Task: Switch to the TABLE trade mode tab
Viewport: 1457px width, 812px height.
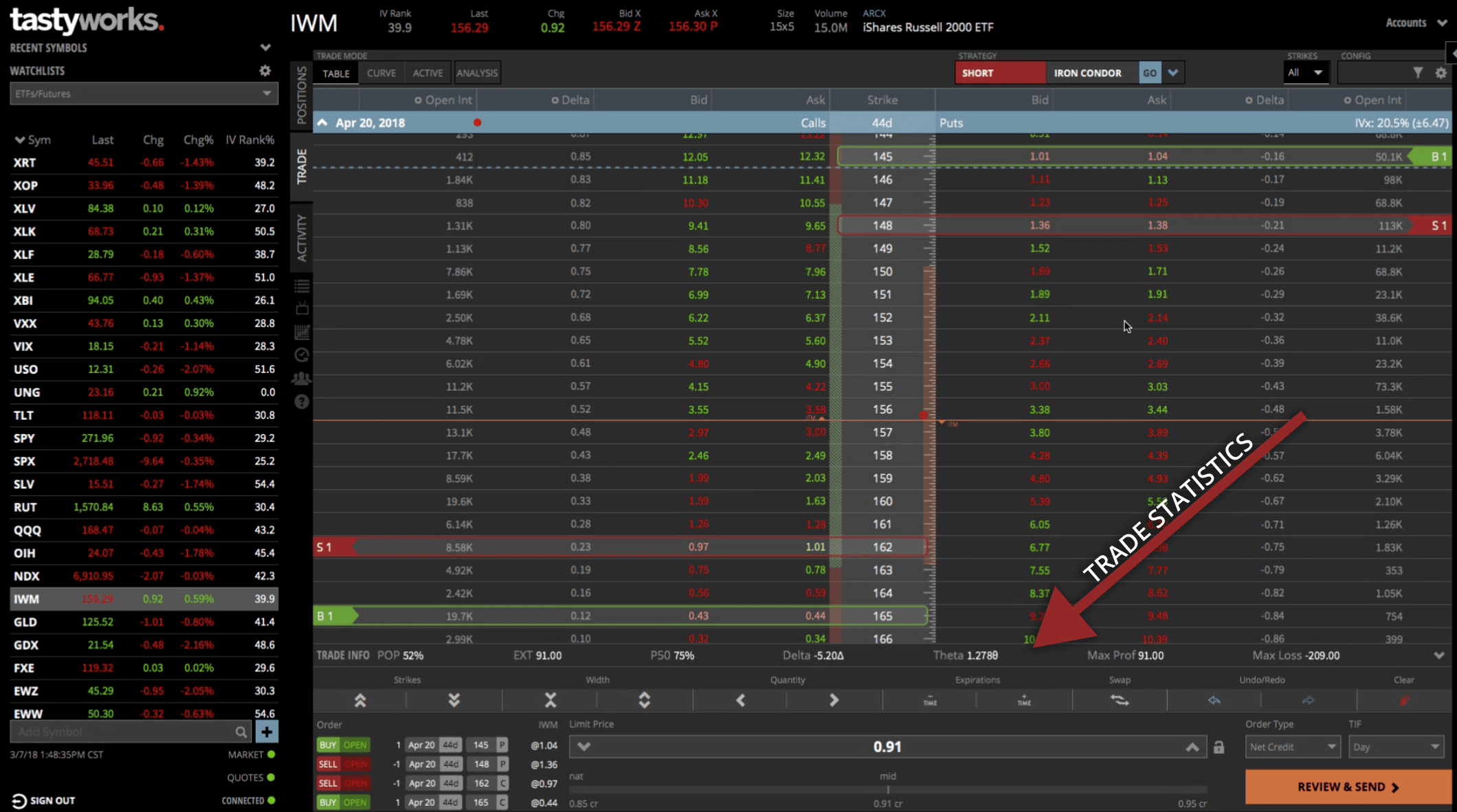Action: coord(336,74)
